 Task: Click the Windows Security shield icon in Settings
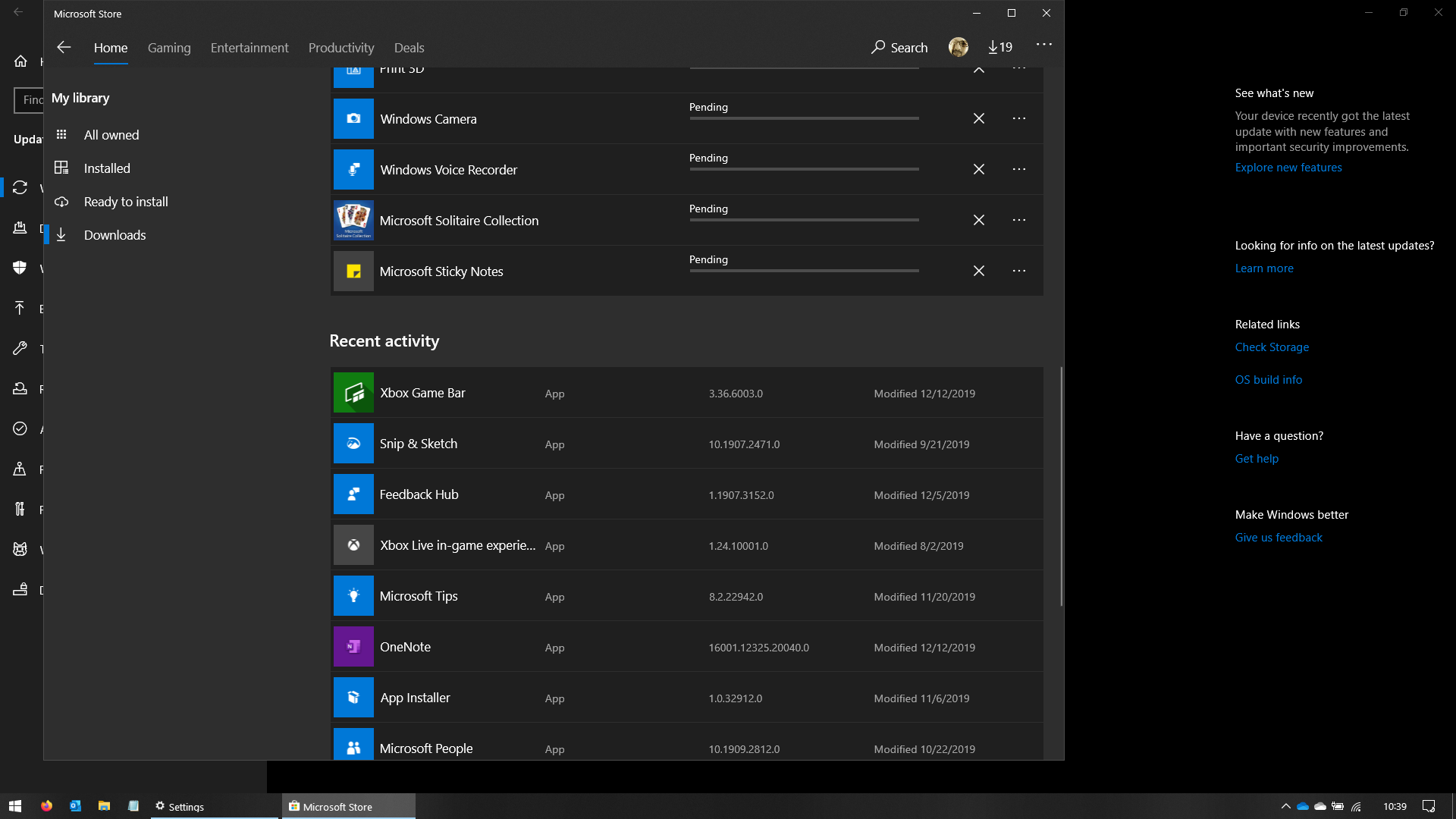[20, 267]
